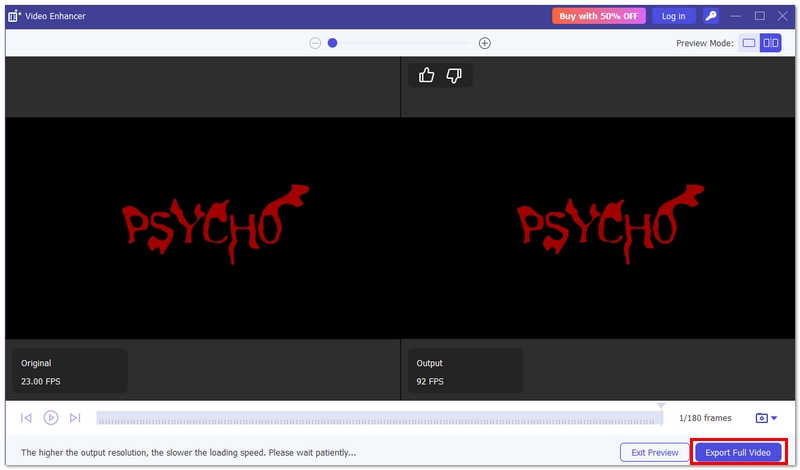Click Export Full Video button
The height and width of the screenshot is (470, 800).
click(738, 453)
